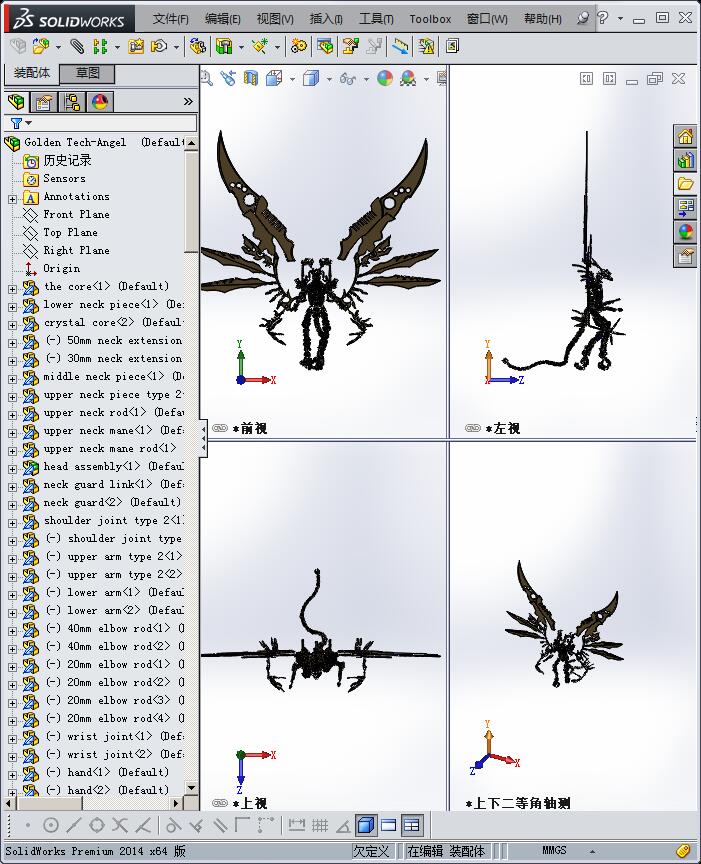
Task: Click the Previous View icon
Action: coord(228,78)
